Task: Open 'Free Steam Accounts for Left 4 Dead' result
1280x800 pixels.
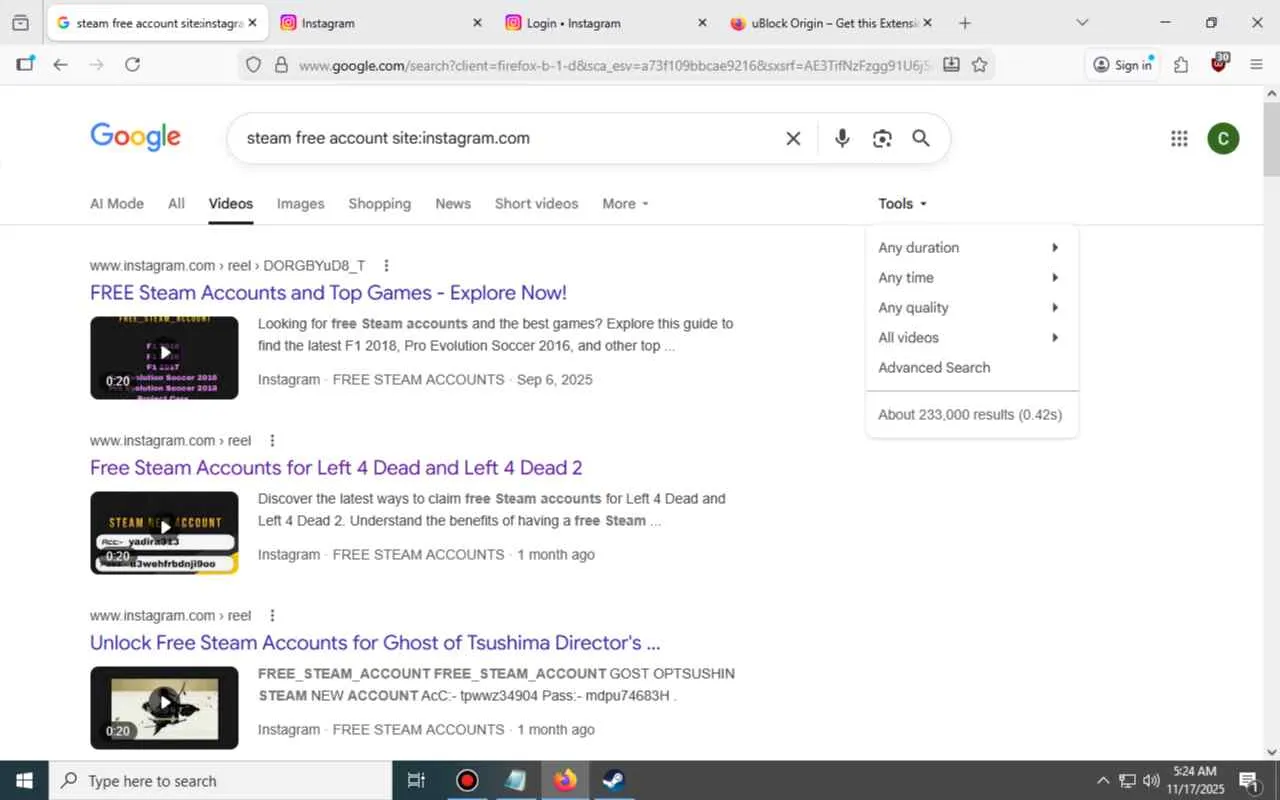Action: click(336, 468)
